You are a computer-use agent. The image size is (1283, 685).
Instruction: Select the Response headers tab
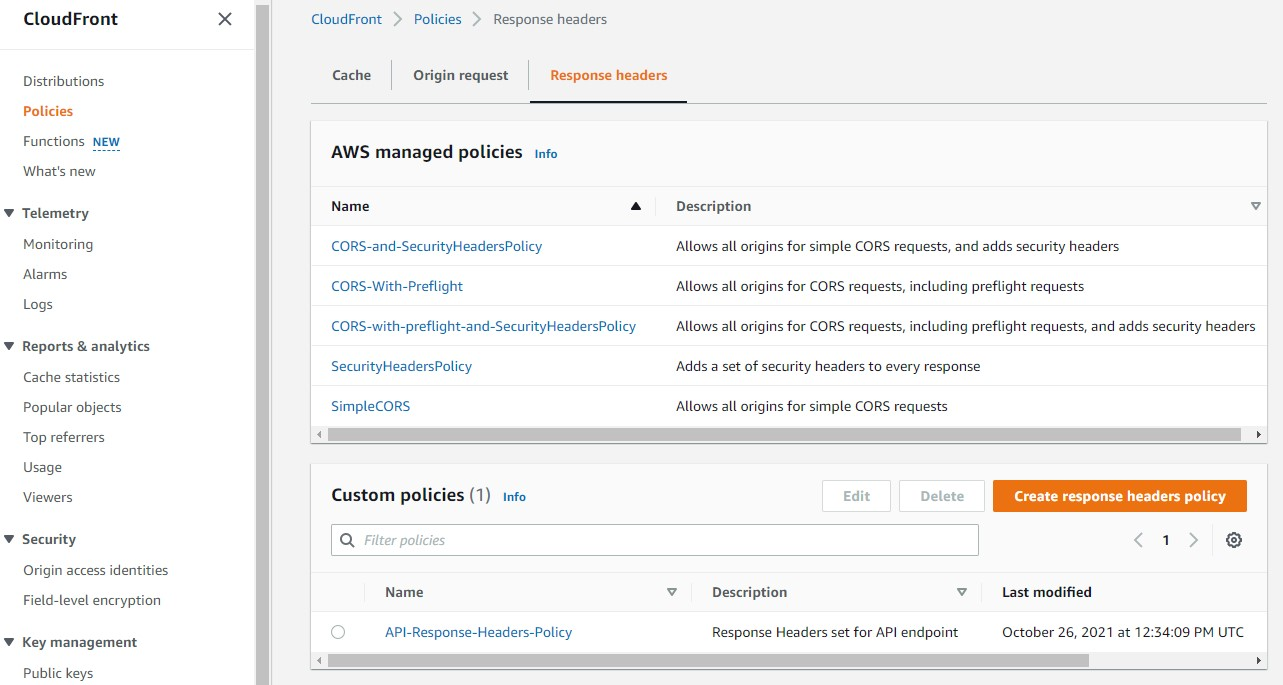point(609,75)
